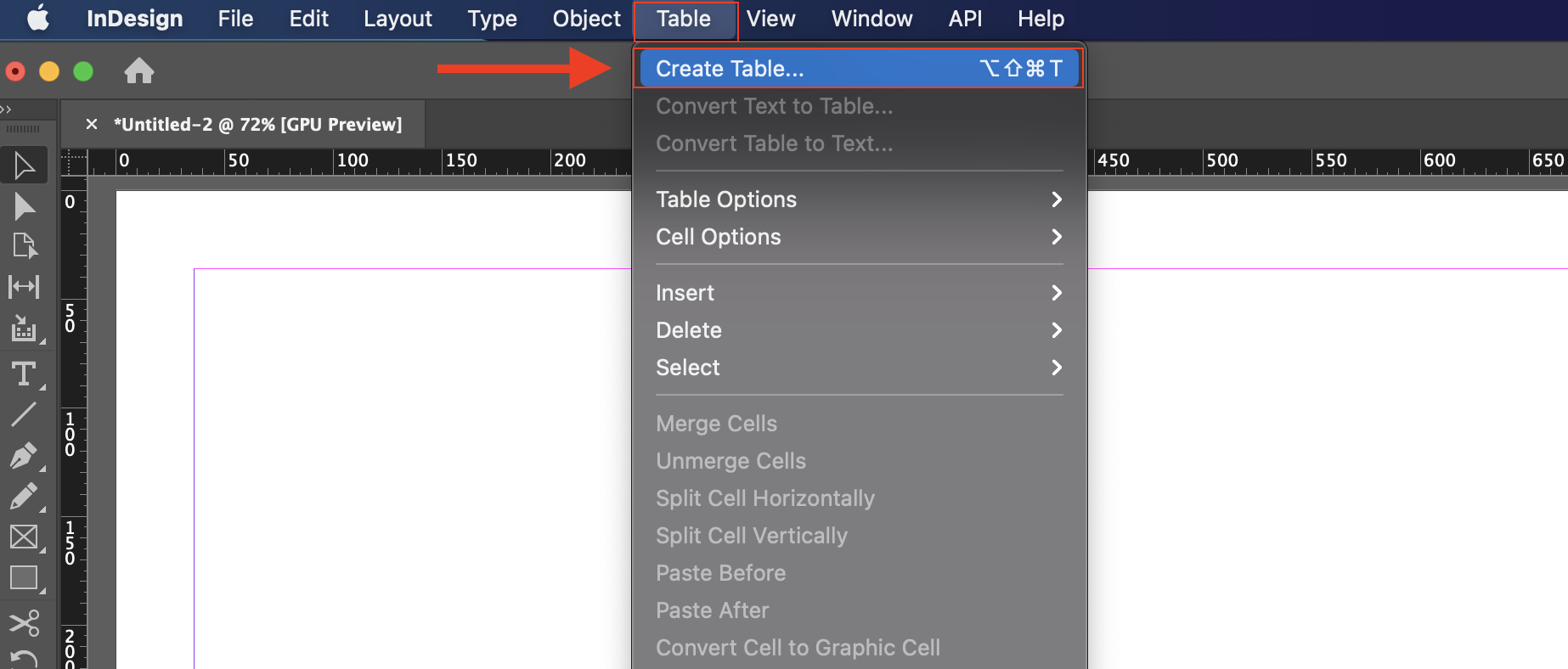Select the Line tool
The height and width of the screenshot is (669, 1568).
pos(25,414)
